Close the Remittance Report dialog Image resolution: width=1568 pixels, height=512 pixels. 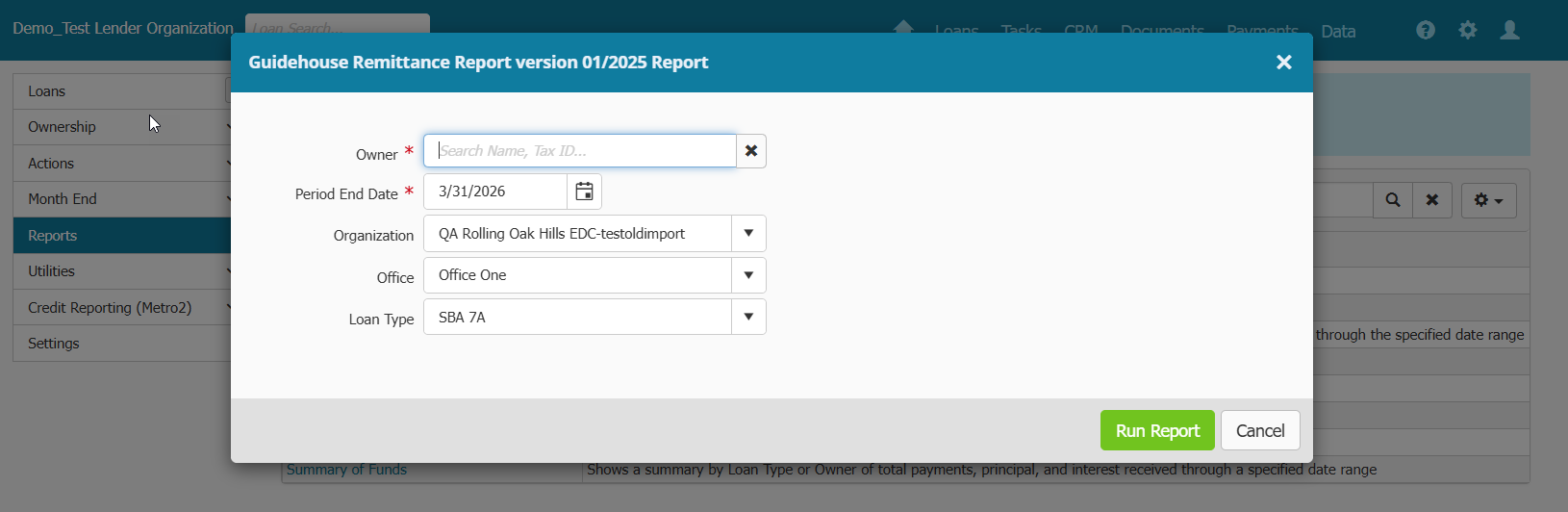1283,63
